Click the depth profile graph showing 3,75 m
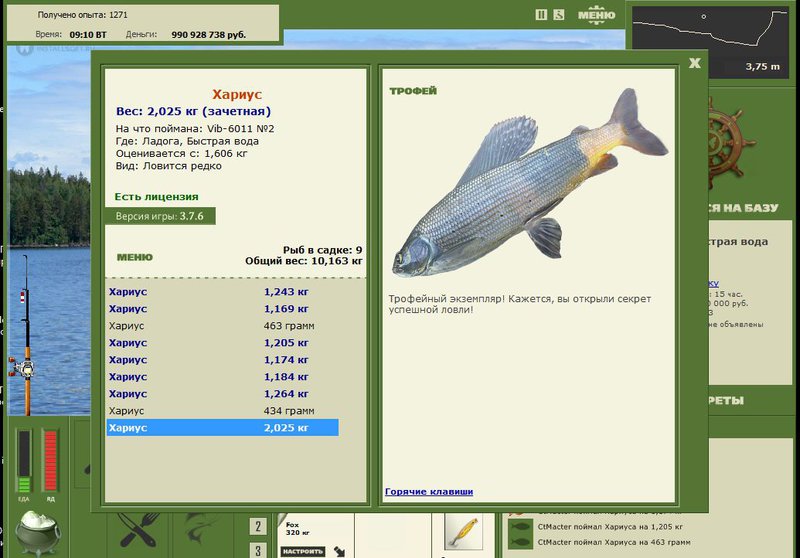 point(709,41)
